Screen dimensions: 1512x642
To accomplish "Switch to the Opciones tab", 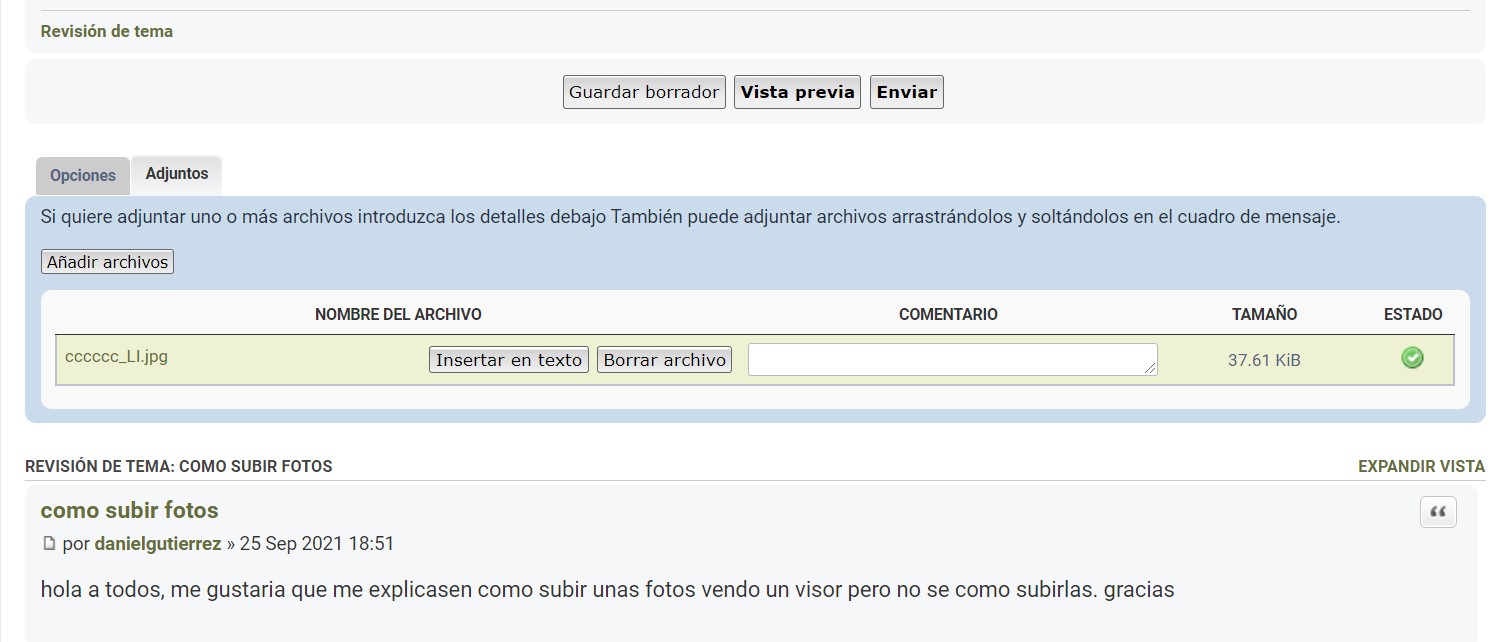I will [x=83, y=176].
